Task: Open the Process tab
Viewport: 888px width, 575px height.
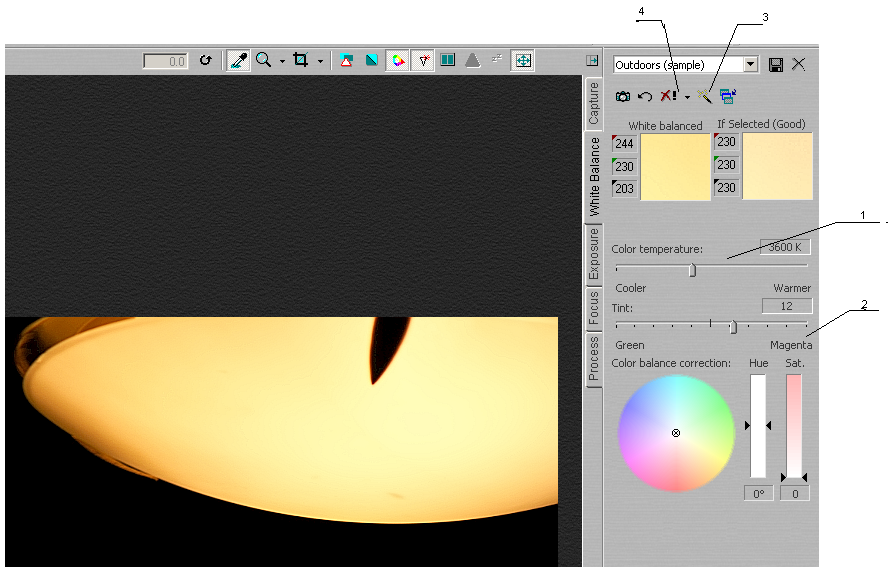Action: tap(593, 359)
